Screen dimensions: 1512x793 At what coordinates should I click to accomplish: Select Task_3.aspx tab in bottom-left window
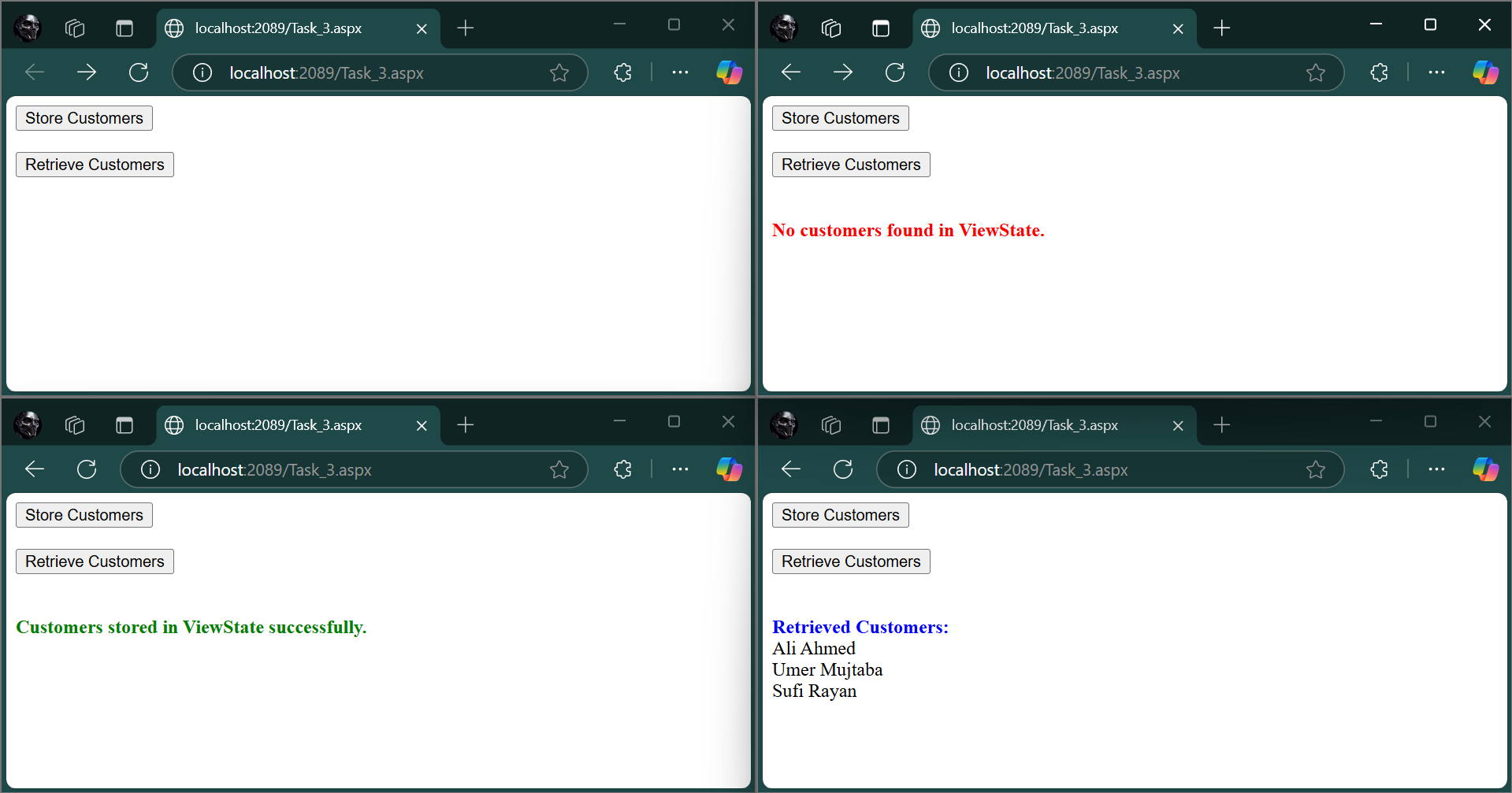point(298,425)
